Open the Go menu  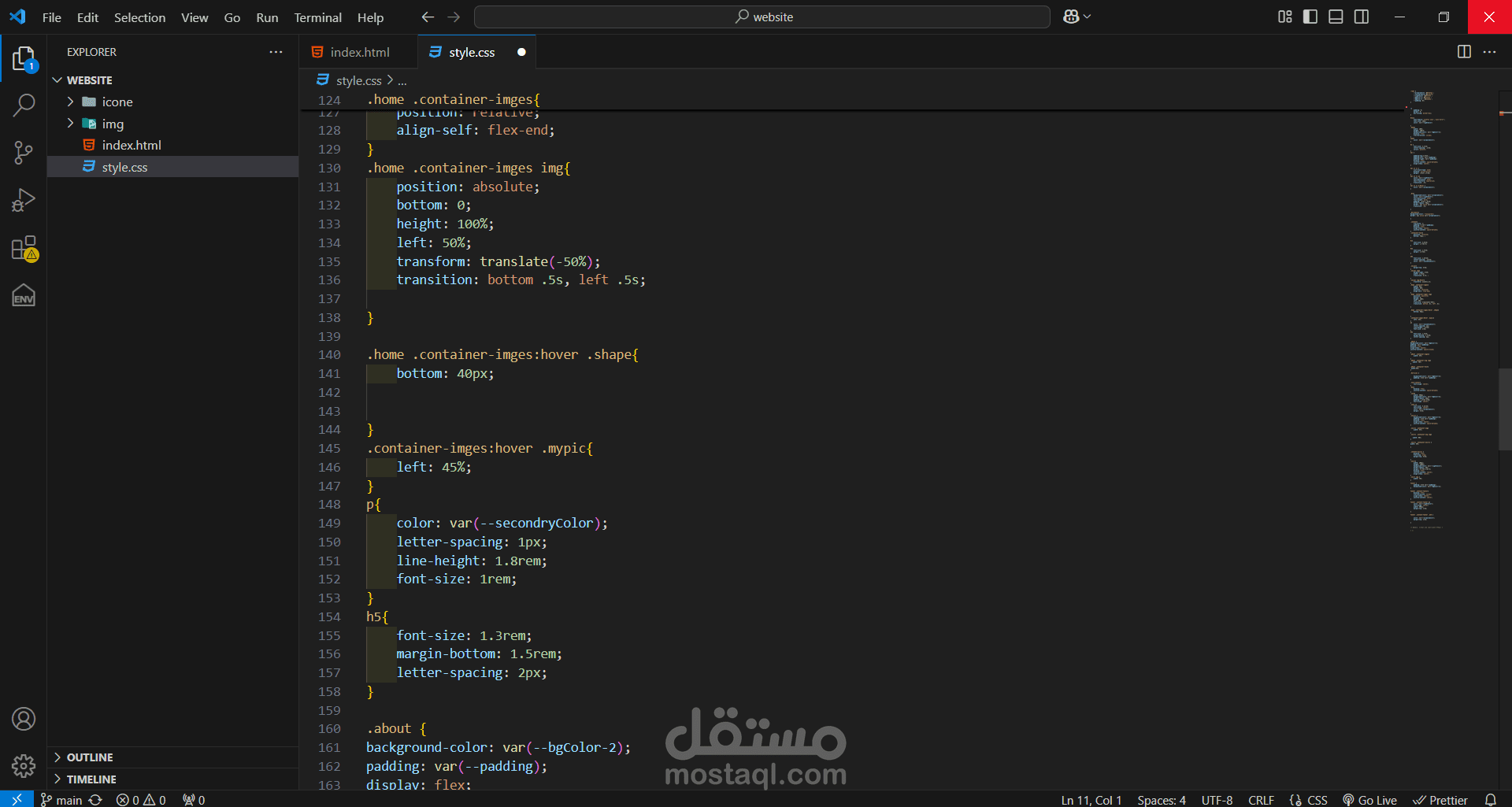232,17
